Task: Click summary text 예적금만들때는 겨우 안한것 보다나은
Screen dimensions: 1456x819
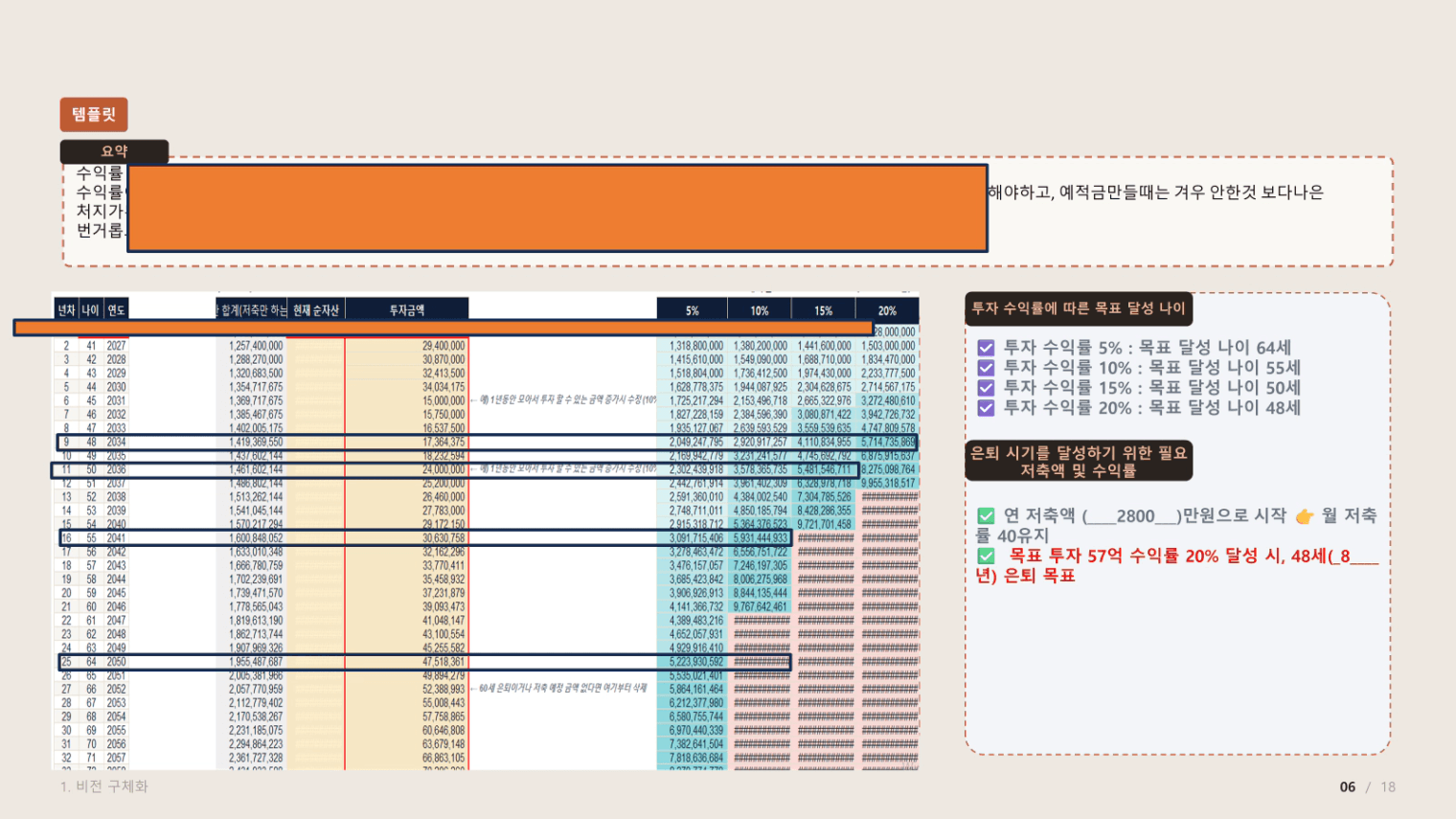Action: pyautogui.click(x=1191, y=193)
